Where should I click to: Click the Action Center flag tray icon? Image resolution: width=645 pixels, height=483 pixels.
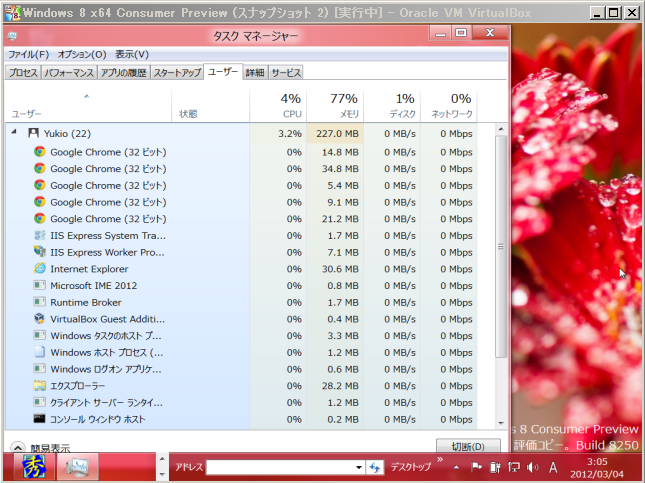[477, 467]
